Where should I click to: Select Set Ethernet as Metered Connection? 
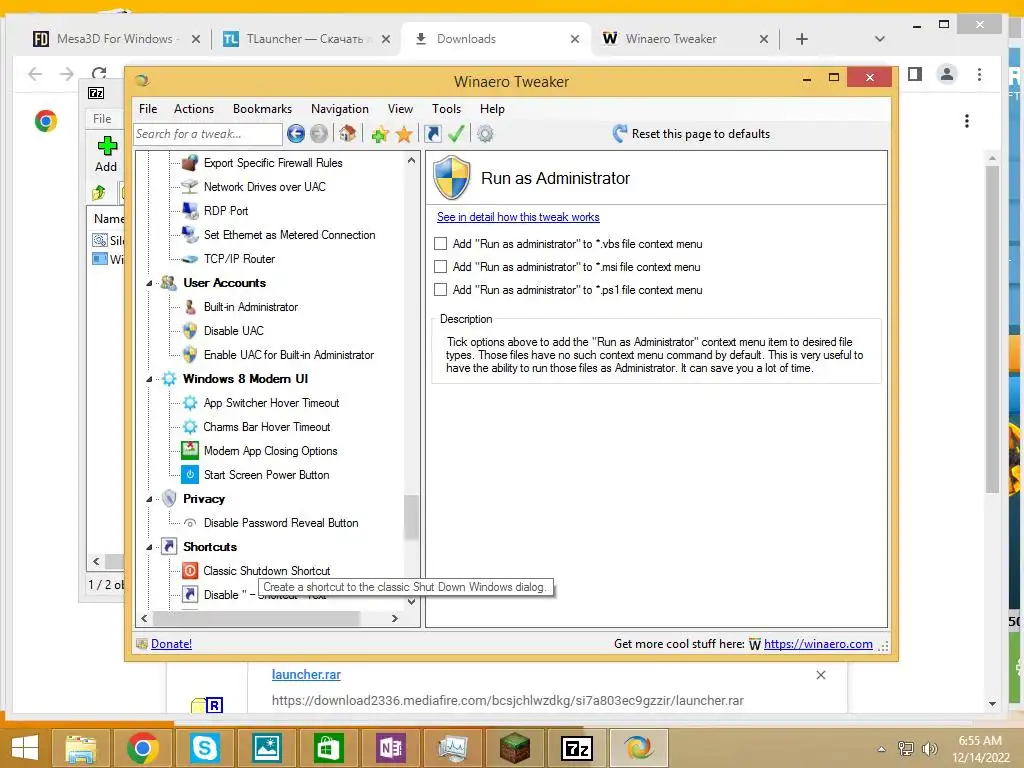click(x=289, y=235)
